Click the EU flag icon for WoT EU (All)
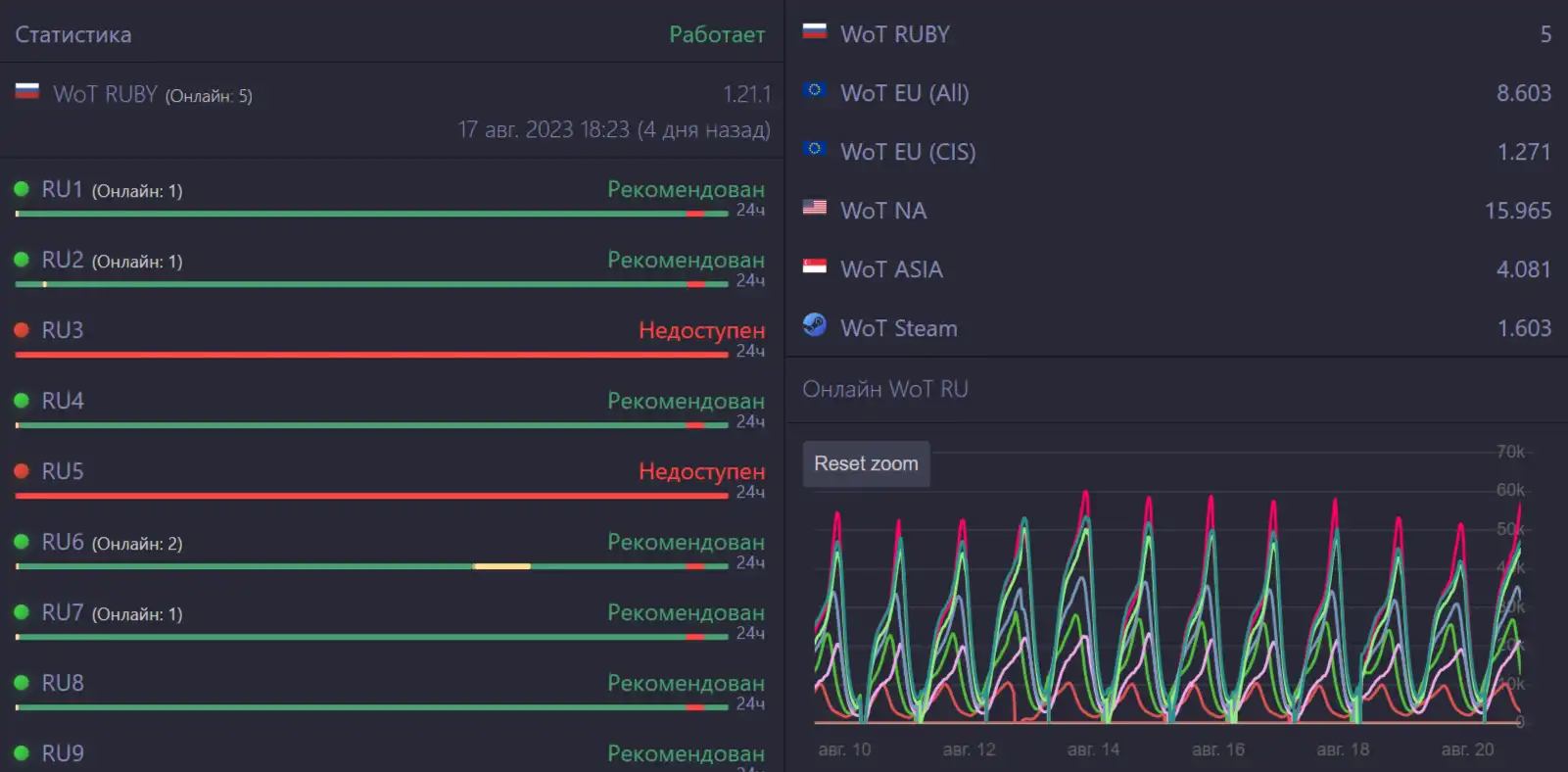 point(815,89)
